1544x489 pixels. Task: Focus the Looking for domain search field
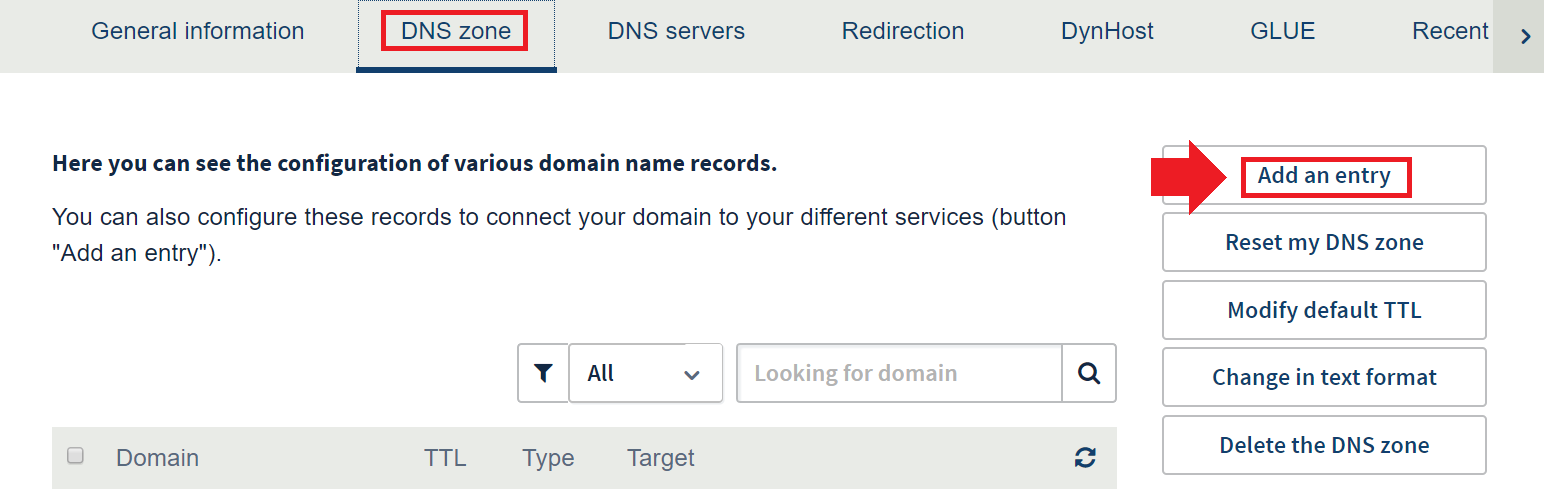click(x=899, y=373)
